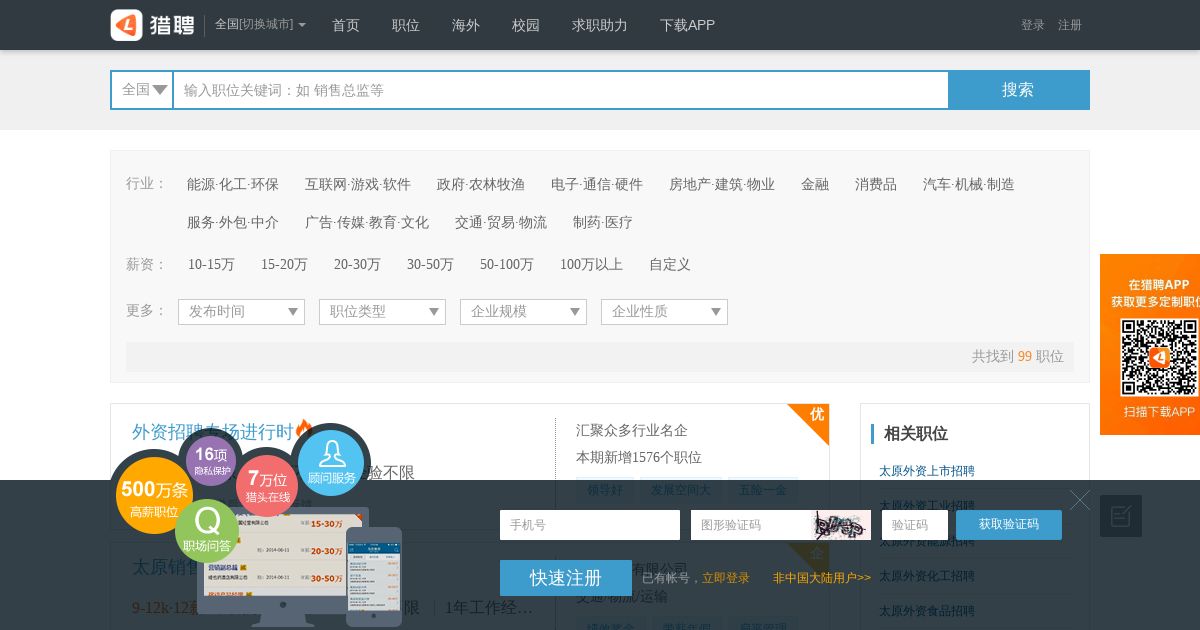This screenshot has width=1200, height=630.
Task: Close the registration bottom banner
Action: [x=1080, y=500]
